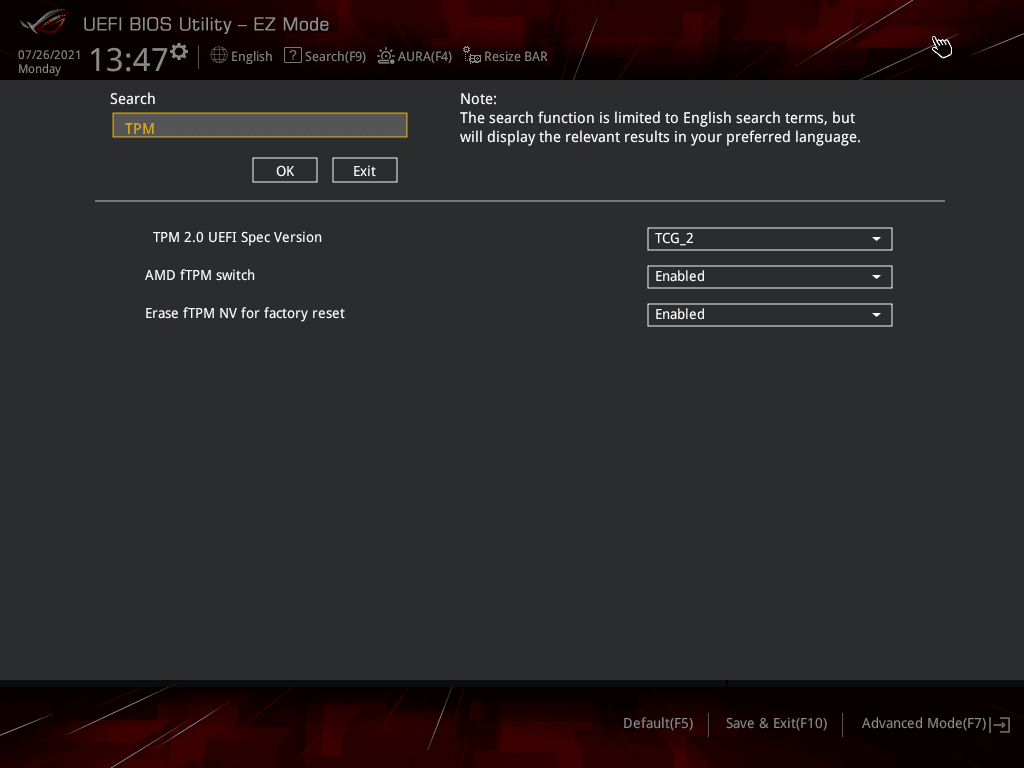Viewport: 1024px width, 768px height.
Task: Click the 'Monday' weekday text
Action: click(x=39, y=69)
